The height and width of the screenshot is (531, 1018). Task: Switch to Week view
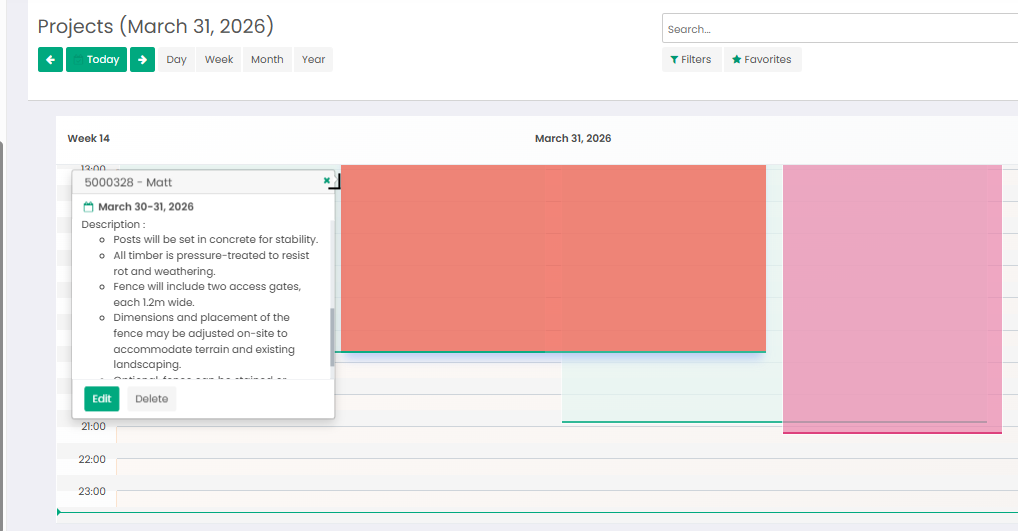[219, 60]
